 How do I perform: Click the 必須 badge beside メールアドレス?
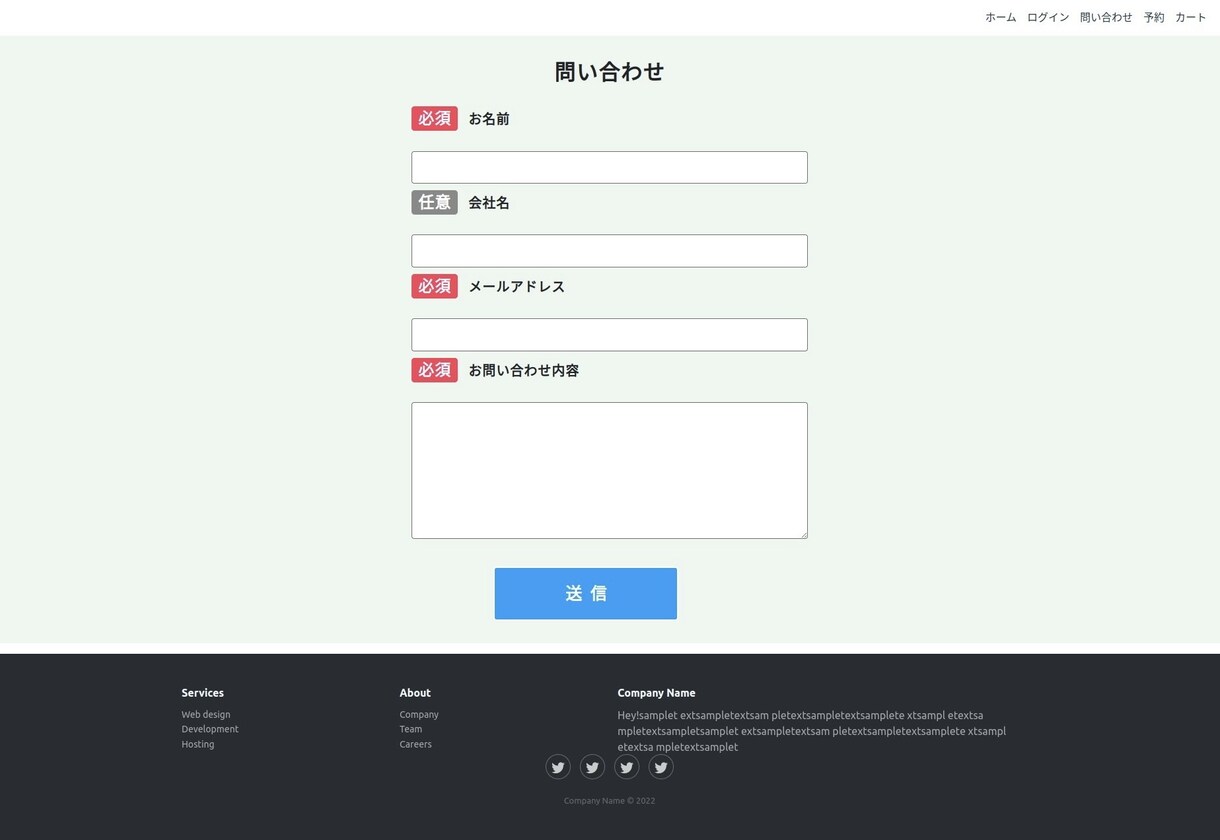[434, 286]
